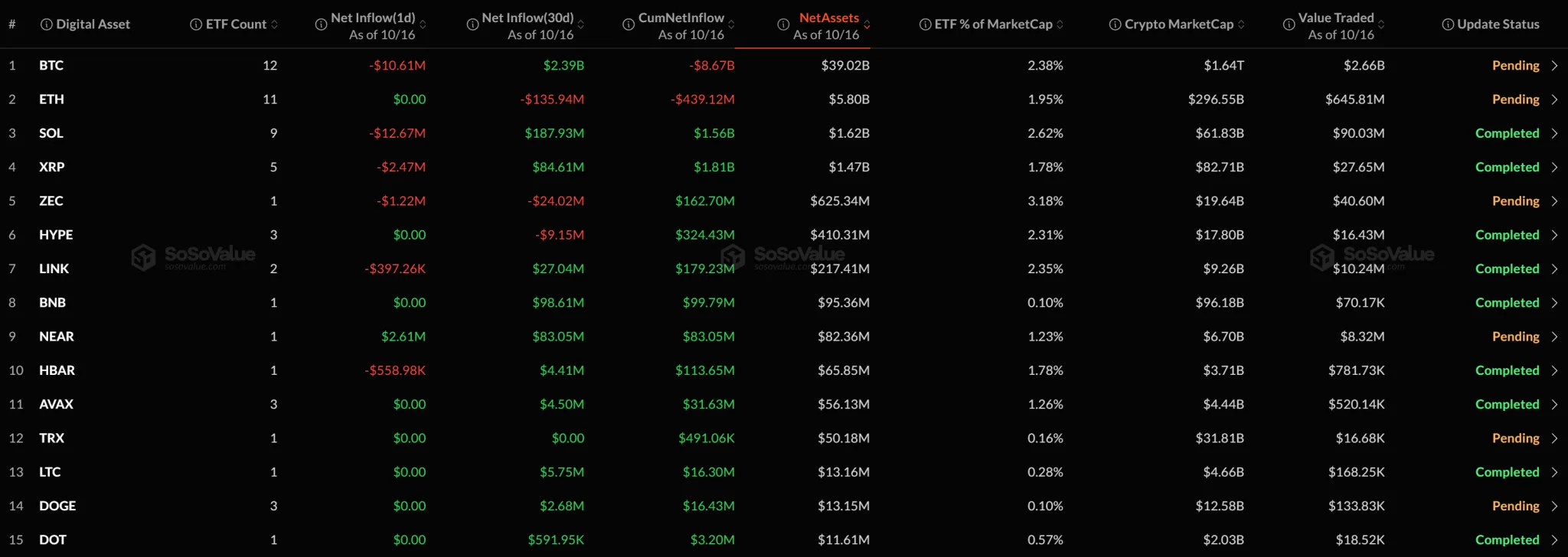Screen dimensions: 1568x557
Task: Sort by ETF Count using sort arrows
Action: click(274, 24)
